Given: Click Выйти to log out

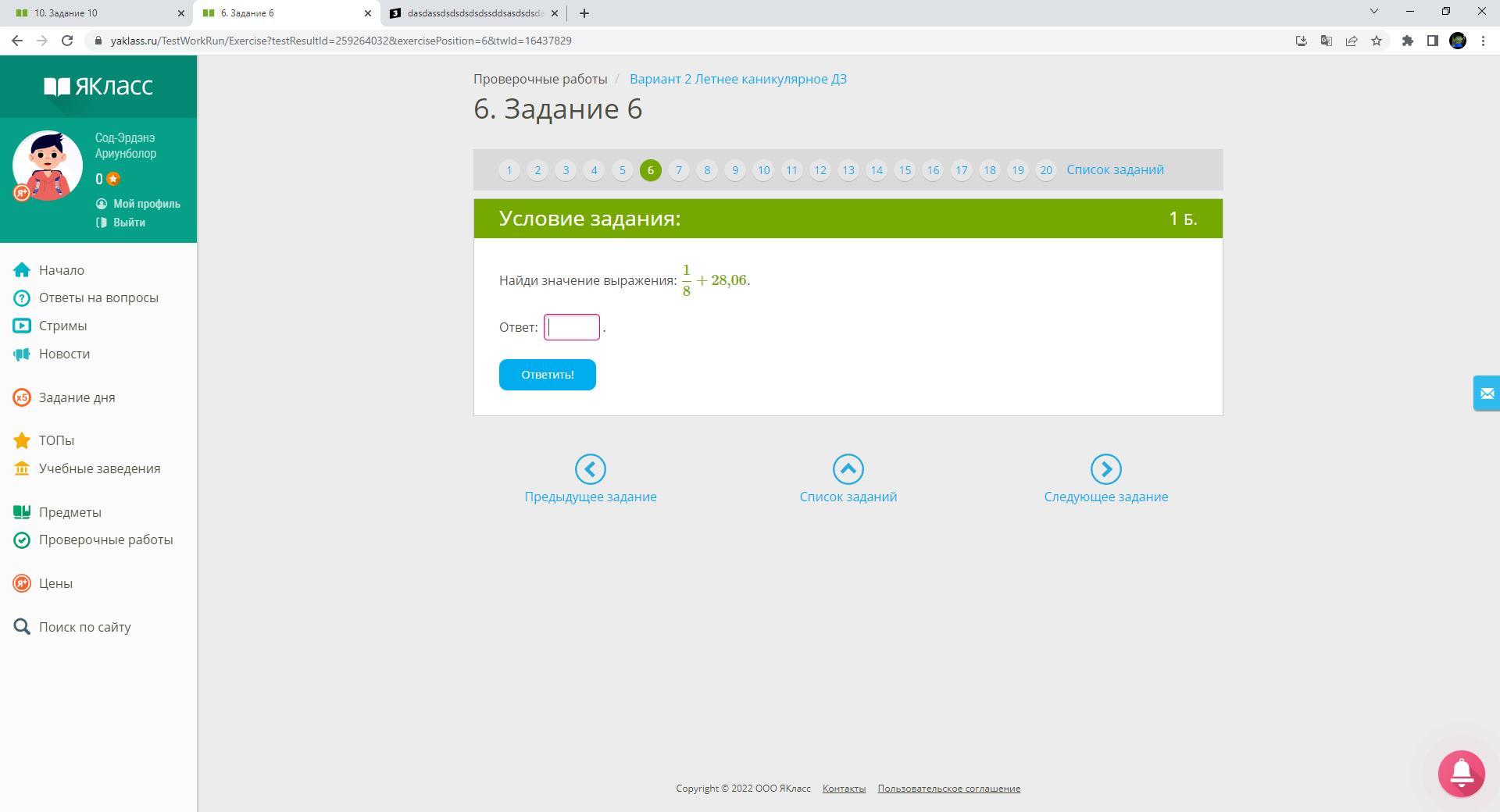Looking at the screenshot, I should click(x=120, y=223).
